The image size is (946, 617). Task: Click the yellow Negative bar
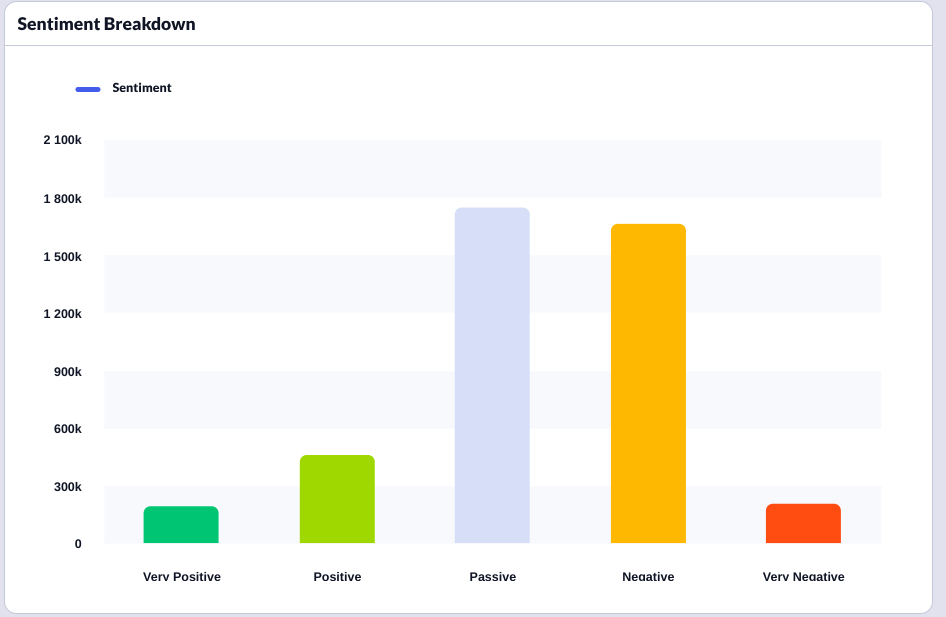pyautogui.click(x=648, y=383)
